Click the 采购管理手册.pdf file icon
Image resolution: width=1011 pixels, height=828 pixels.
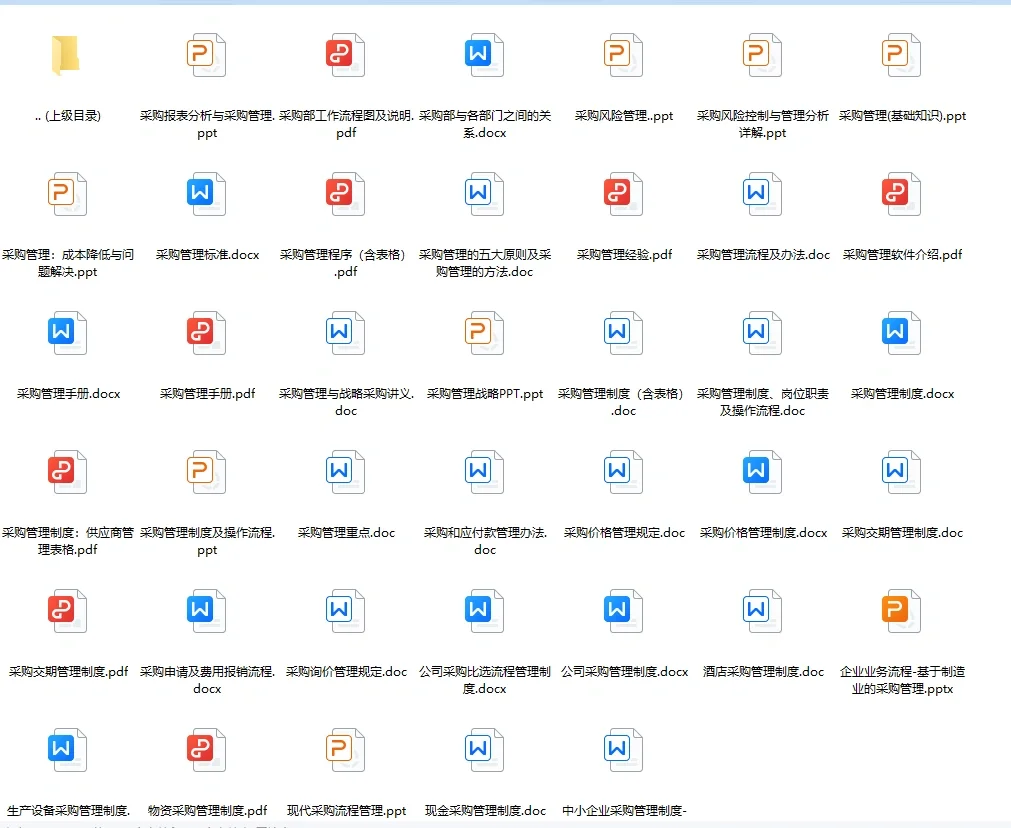[206, 333]
